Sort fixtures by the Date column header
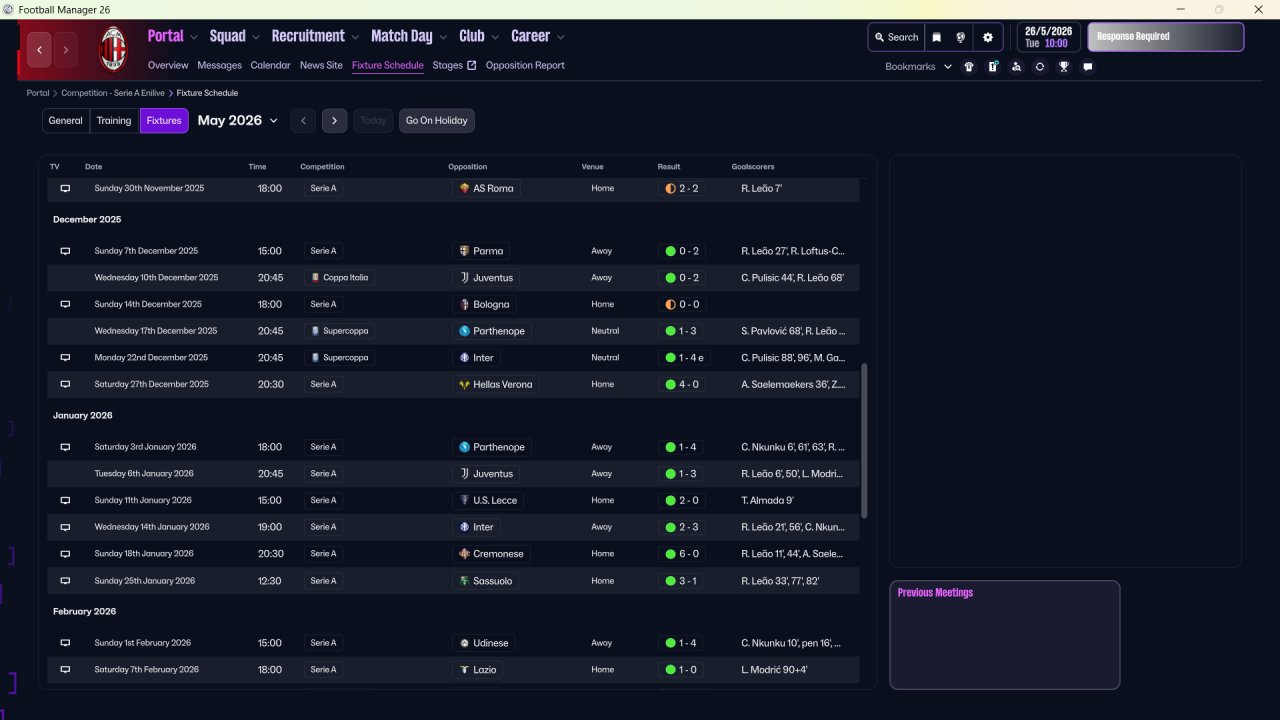Viewport: 1280px width, 720px height. point(93,167)
